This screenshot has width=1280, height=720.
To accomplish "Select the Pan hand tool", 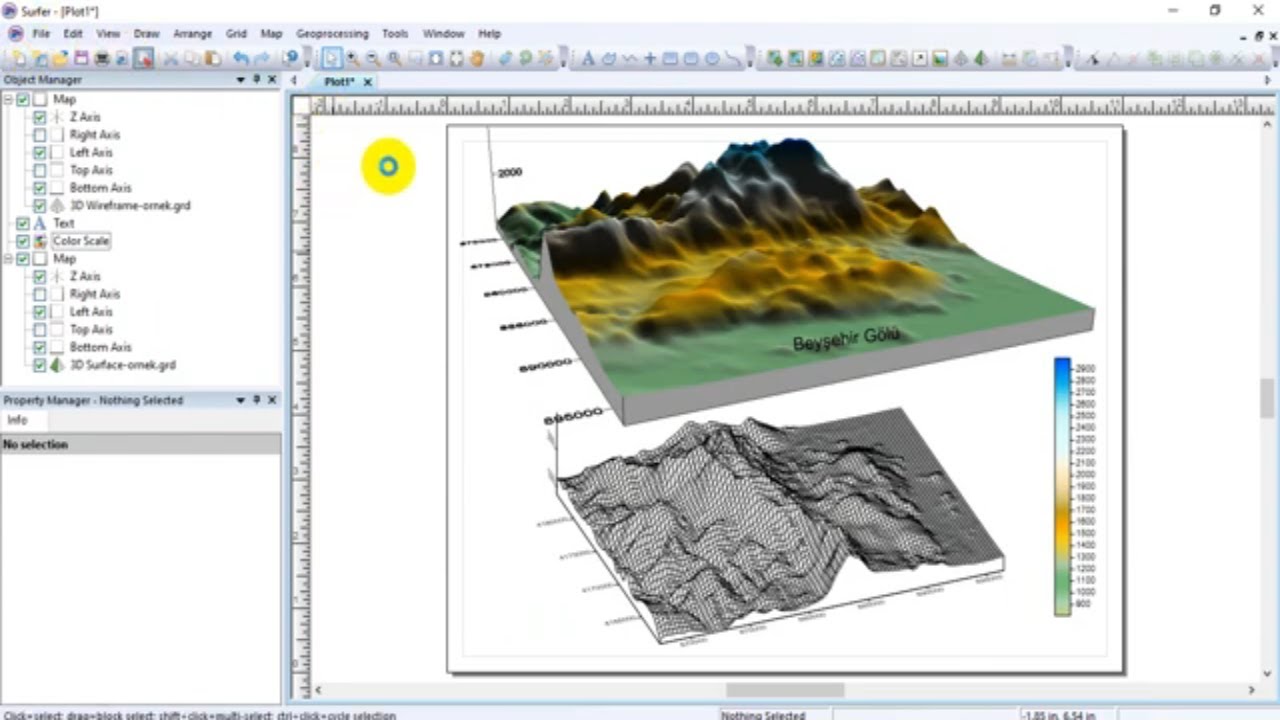I will tap(477, 59).
